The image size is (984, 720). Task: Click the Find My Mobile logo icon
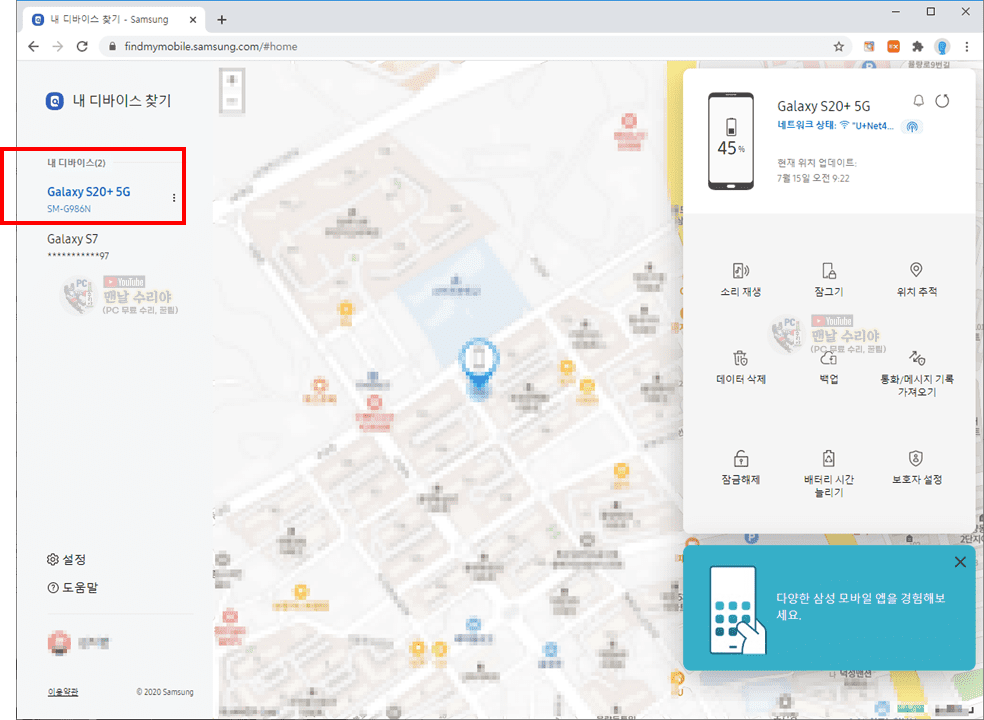pyautogui.click(x=55, y=101)
